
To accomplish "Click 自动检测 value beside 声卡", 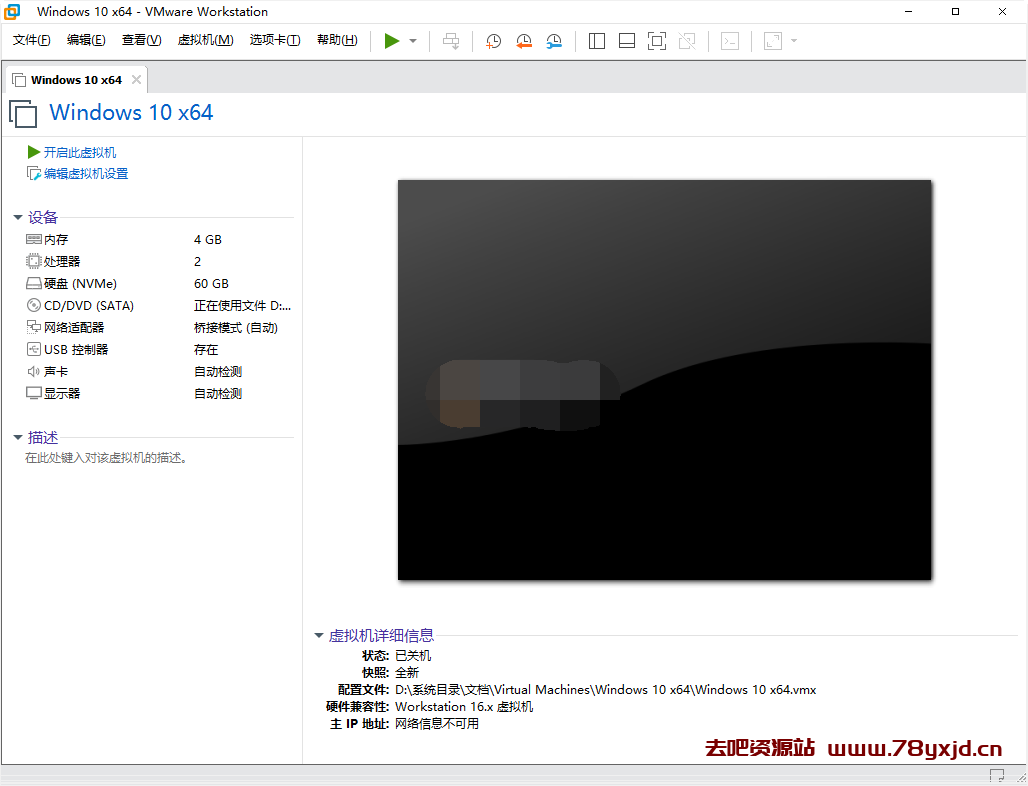I will tap(218, 372).
